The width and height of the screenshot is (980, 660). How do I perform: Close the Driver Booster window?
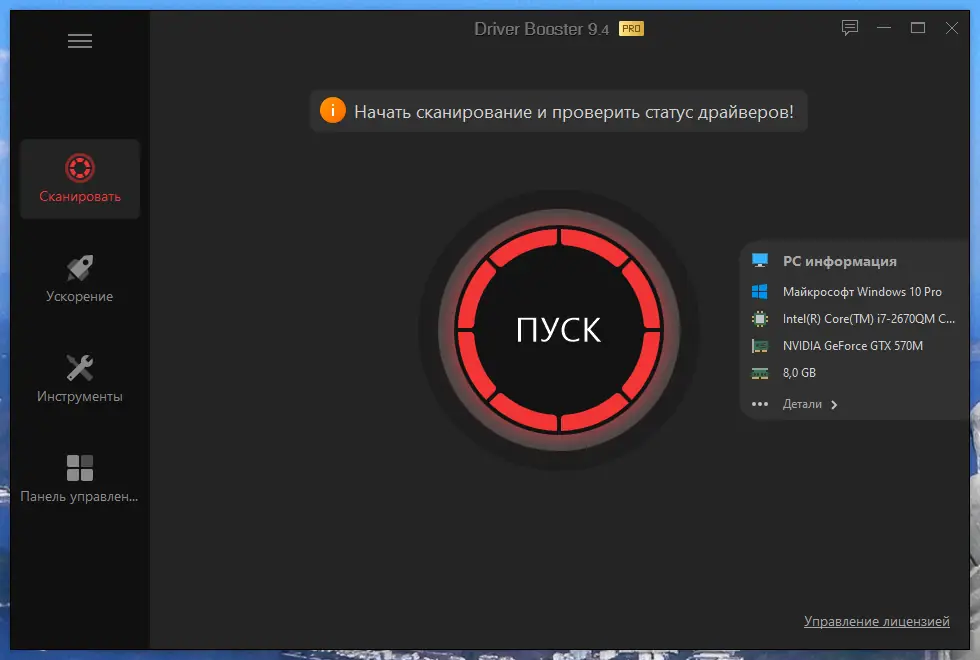tap(951, 28)
